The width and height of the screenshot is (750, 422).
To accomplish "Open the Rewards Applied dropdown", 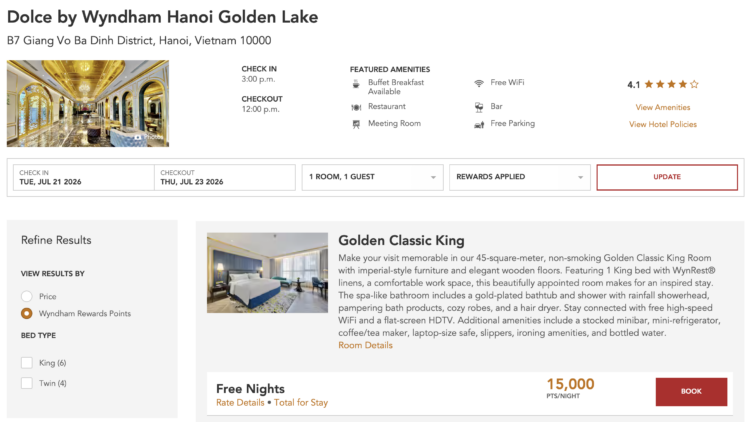I will pos(519,177).
